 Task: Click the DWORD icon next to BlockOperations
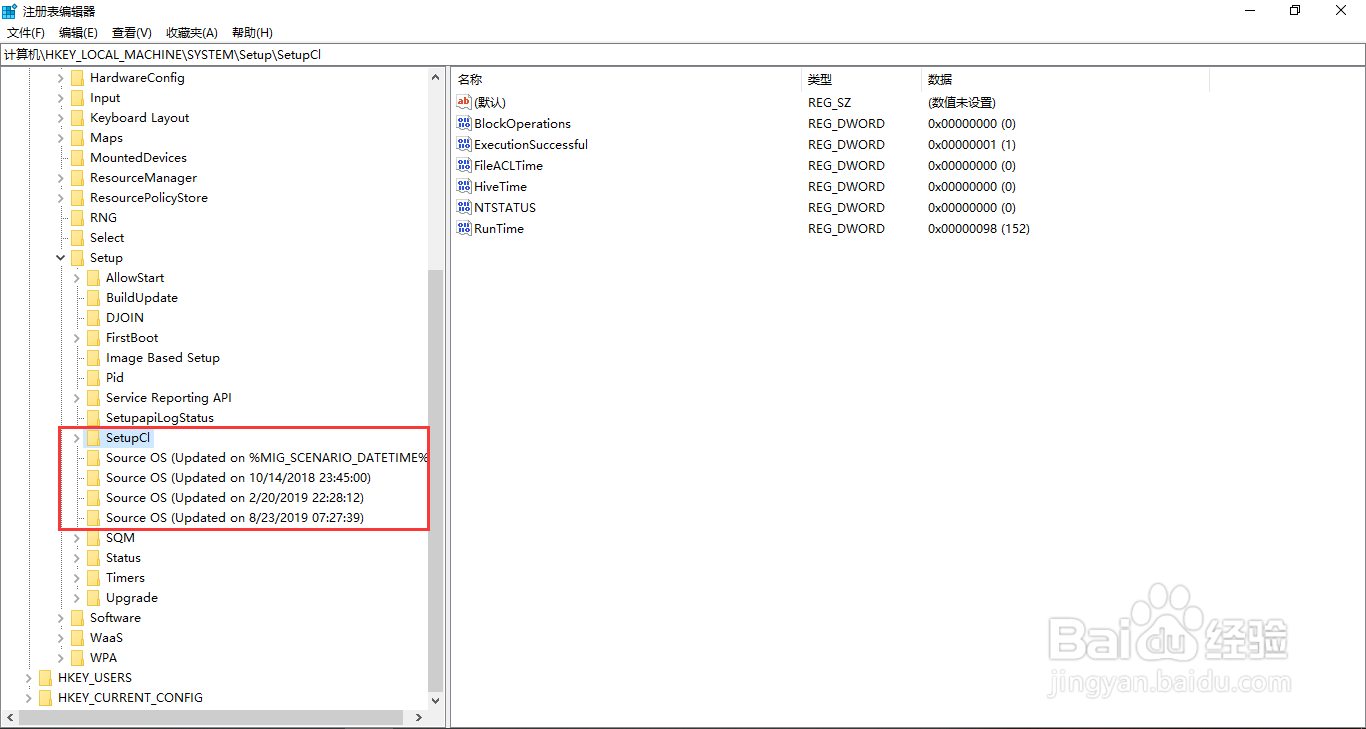(x=463, y=123)
